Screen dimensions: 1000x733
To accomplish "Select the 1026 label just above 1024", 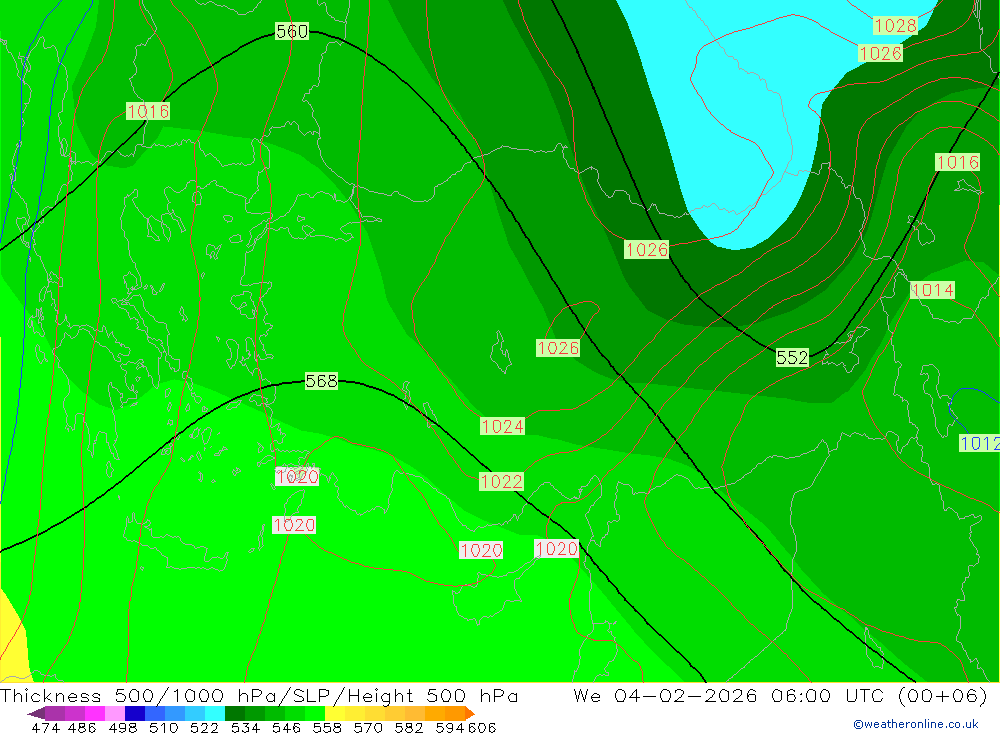I will [558, 348].
